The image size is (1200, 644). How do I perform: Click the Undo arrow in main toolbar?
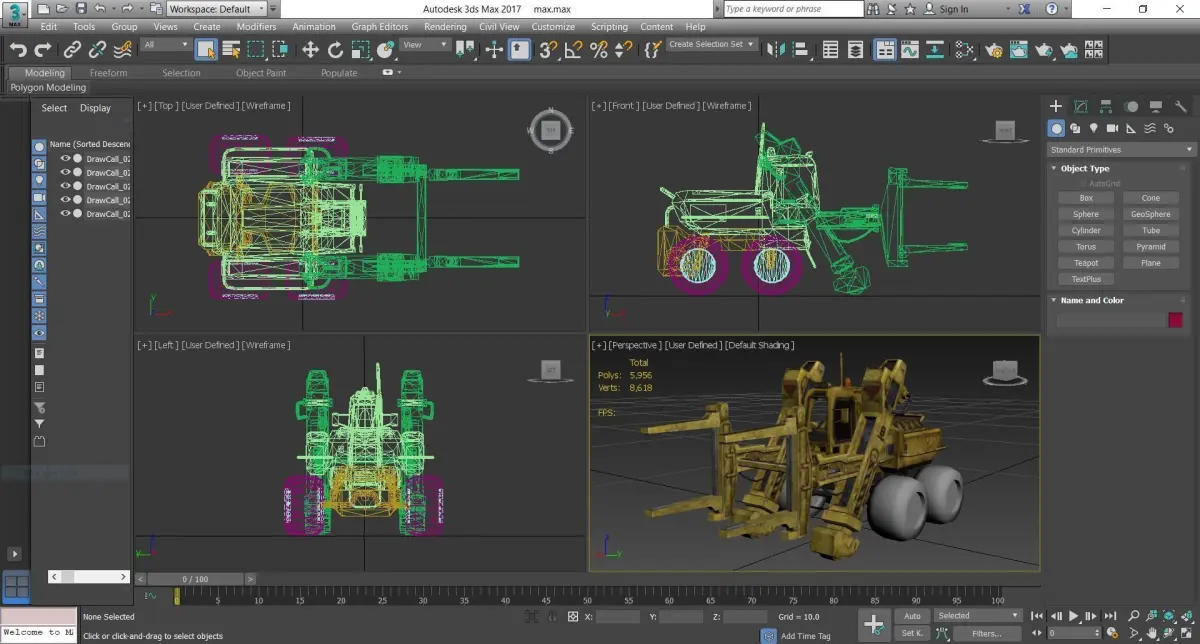[x=18, y=49]
